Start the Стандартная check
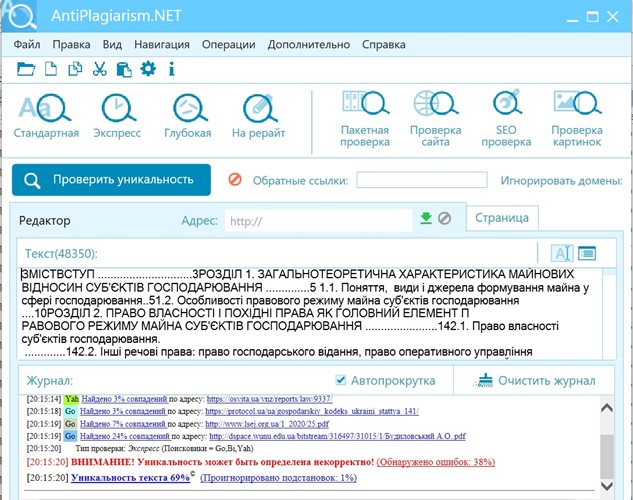The image size is (633, 500). point(46,117)
